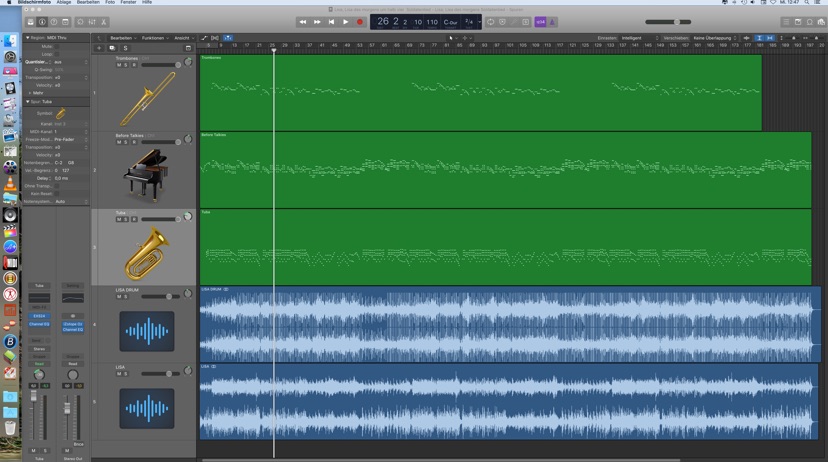Rewind the playhead
Image resolution: width=828 pixels, height=462 pixels.
coord(303,22)
